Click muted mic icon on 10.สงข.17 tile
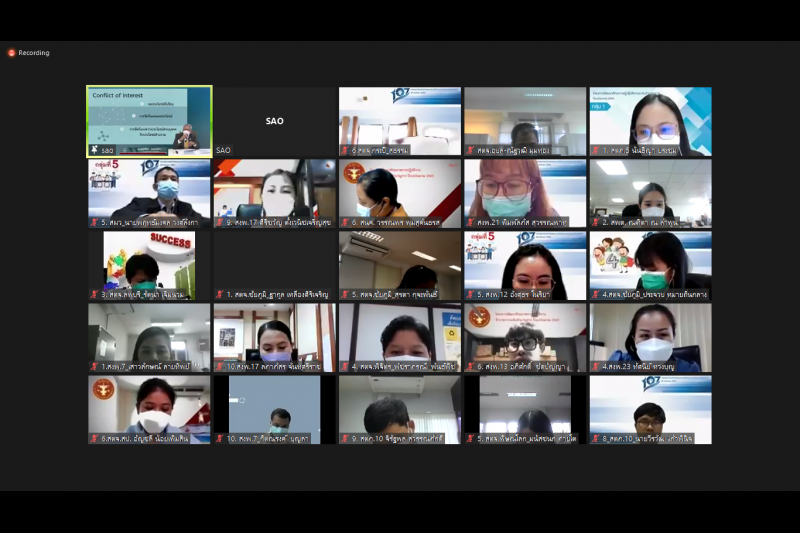 tap(219, 367)
